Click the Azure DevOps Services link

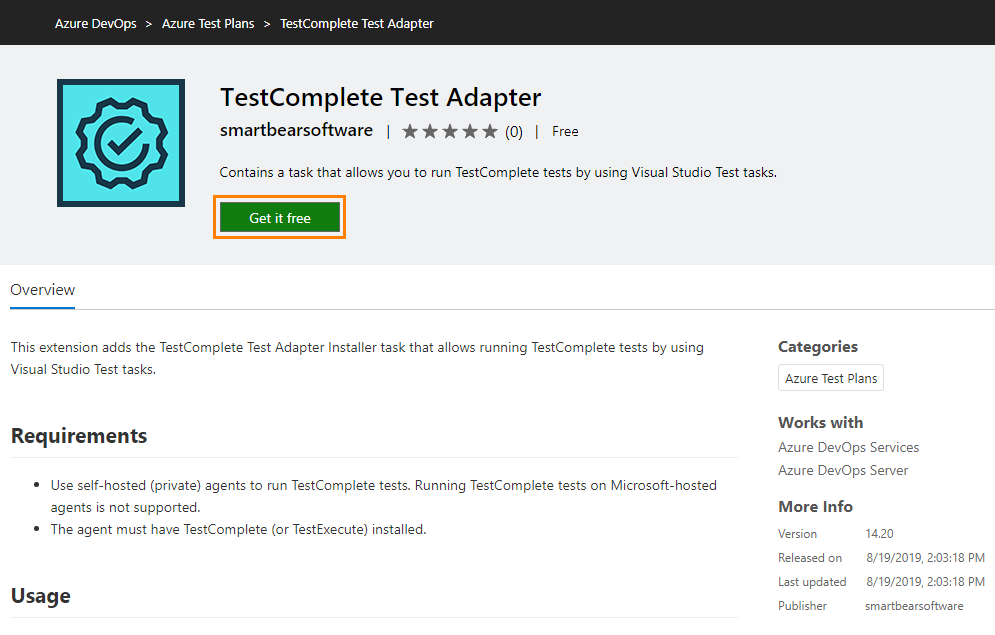point(848,447)
